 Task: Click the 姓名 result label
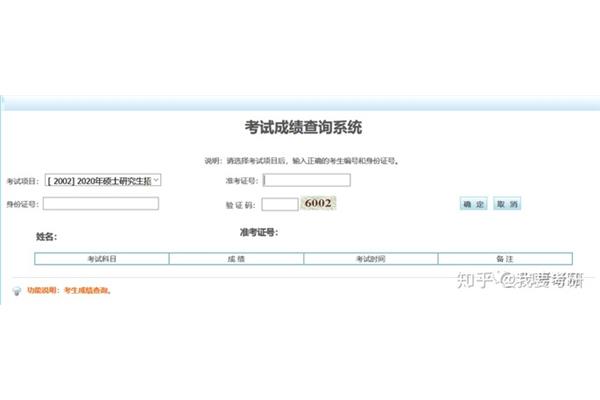coord(47,237)
